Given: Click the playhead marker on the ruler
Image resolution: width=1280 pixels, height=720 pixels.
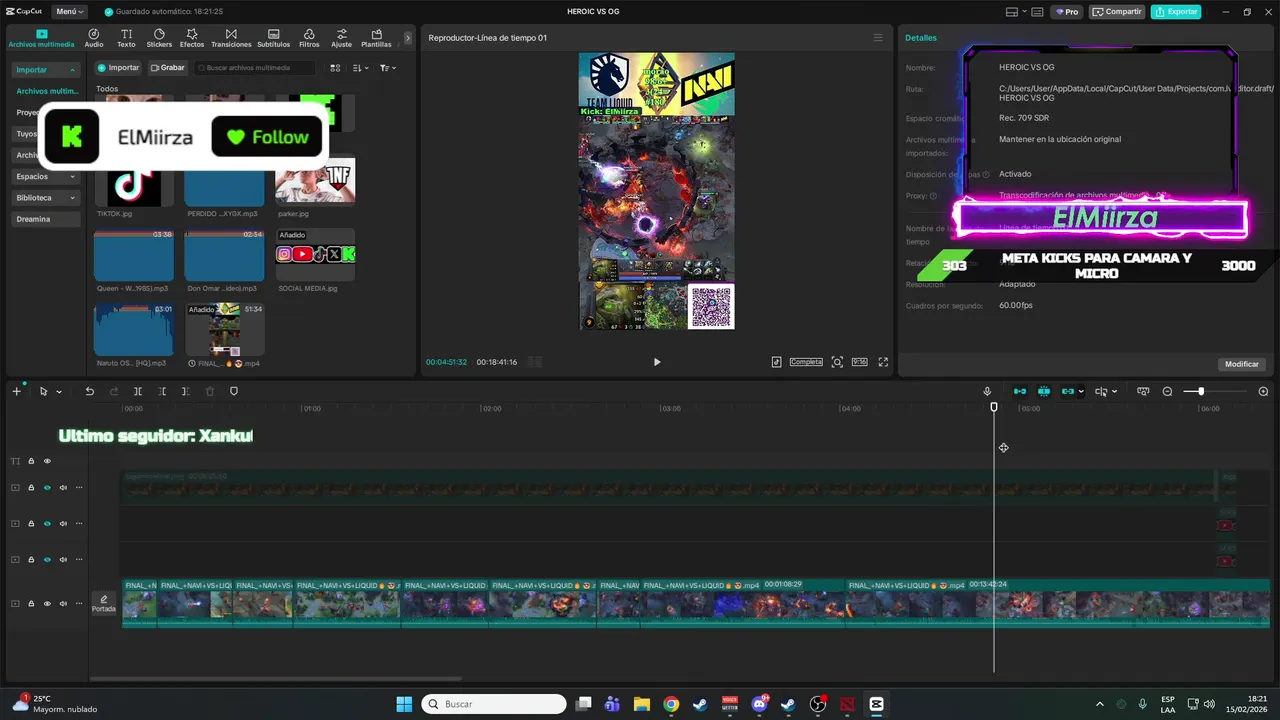Looking at the screenshot, I should click(x=994, y=407).
